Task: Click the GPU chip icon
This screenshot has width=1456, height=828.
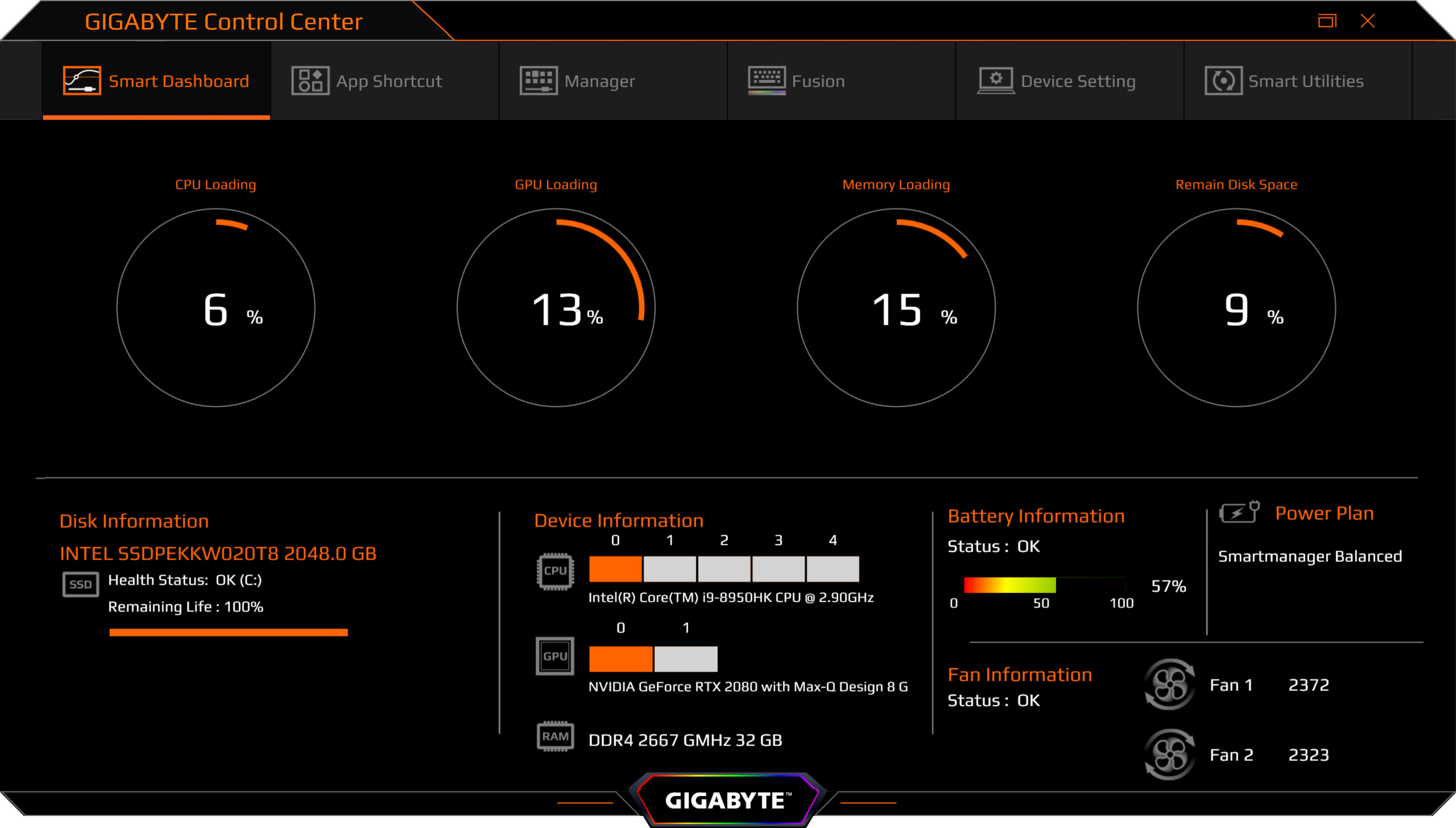Action: click(555, 656)
